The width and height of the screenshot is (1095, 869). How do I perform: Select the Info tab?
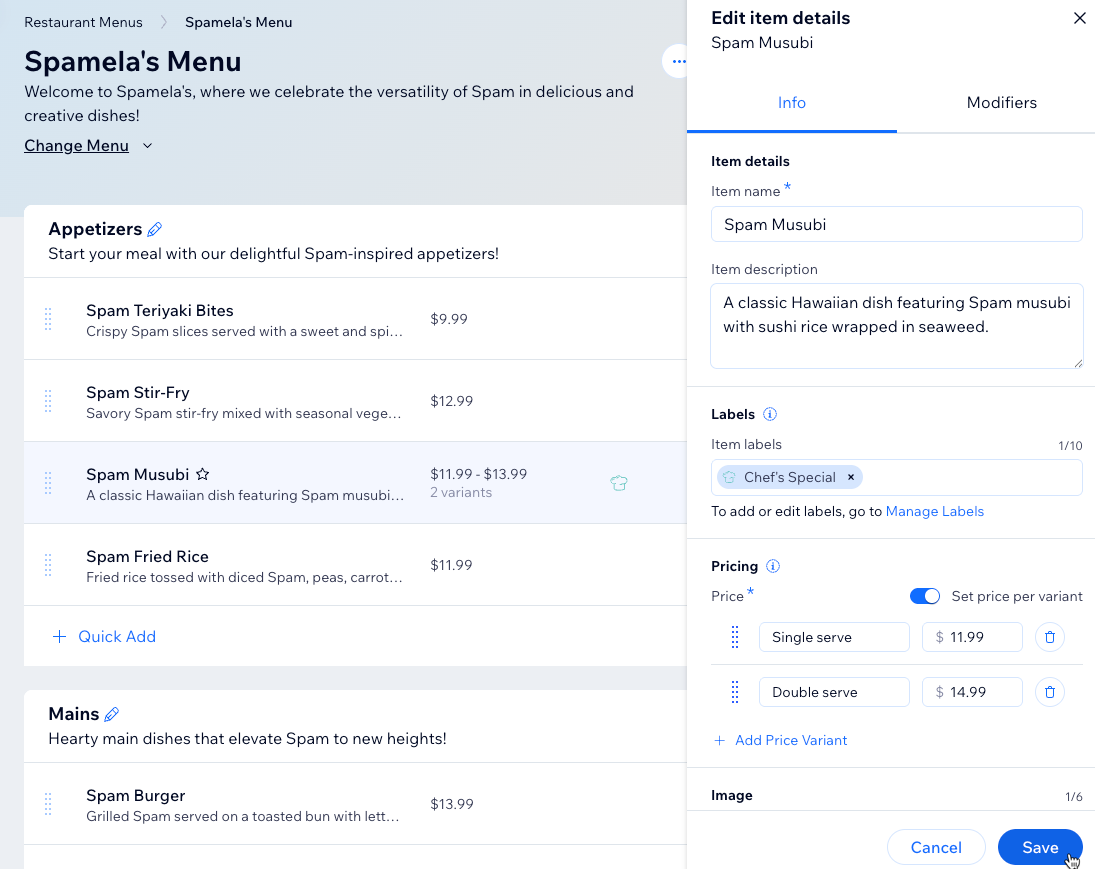pyautogui.click(x=791, y=103)
